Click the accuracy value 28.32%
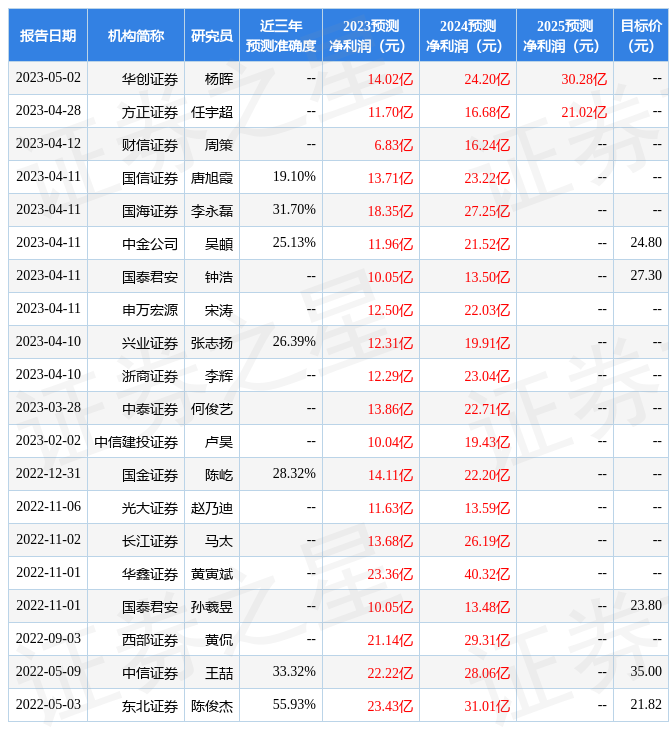 click(x=294, y=474)
